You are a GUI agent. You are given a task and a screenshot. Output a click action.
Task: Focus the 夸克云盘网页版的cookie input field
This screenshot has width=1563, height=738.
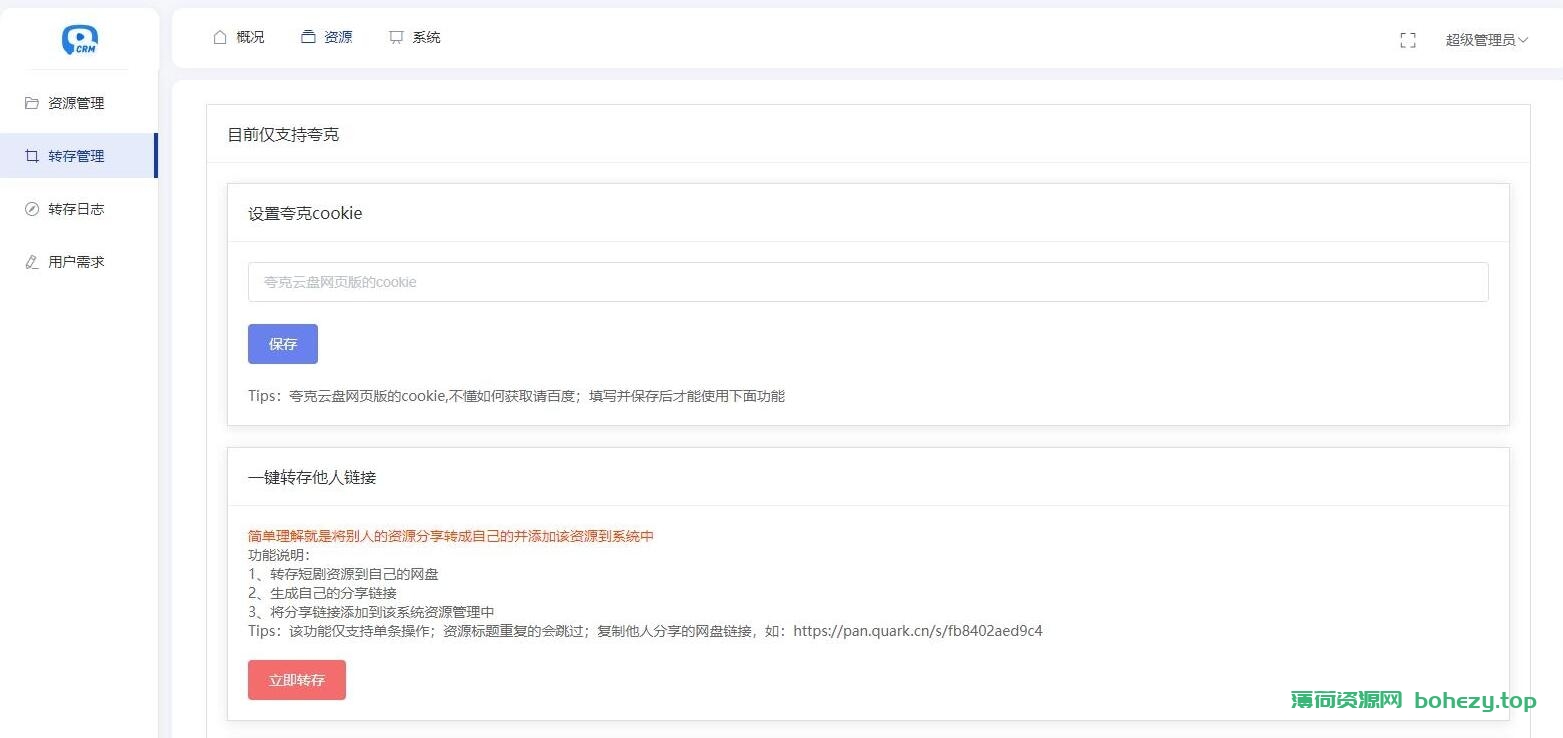tap(868, 282)
